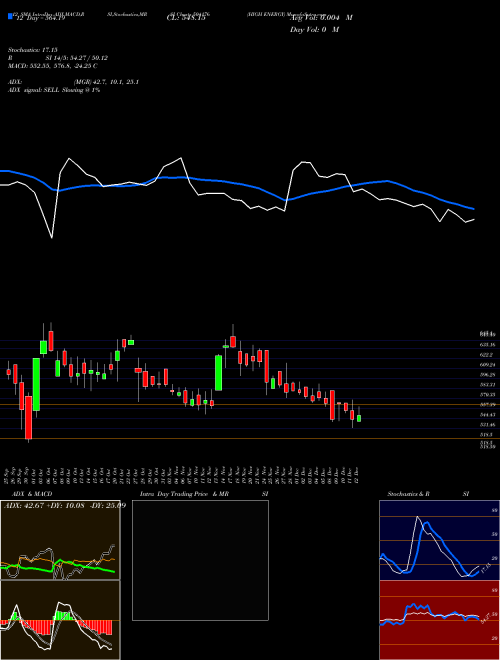The image size is (500, 660).
Task: Click the 622.2 price axis label
Action: [x=486, y=355]
